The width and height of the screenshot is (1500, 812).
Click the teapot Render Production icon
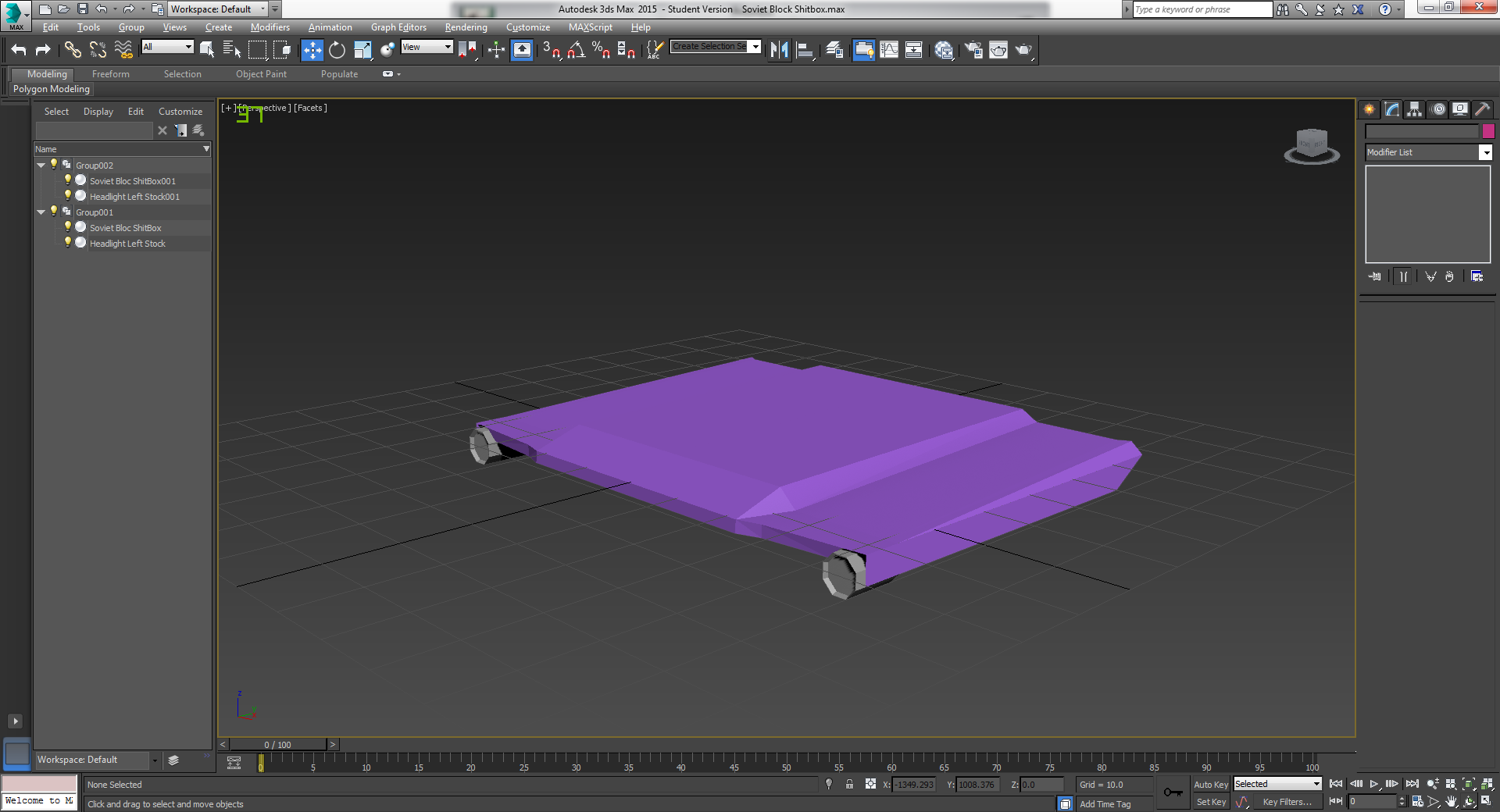click(x=1023, y=50)
